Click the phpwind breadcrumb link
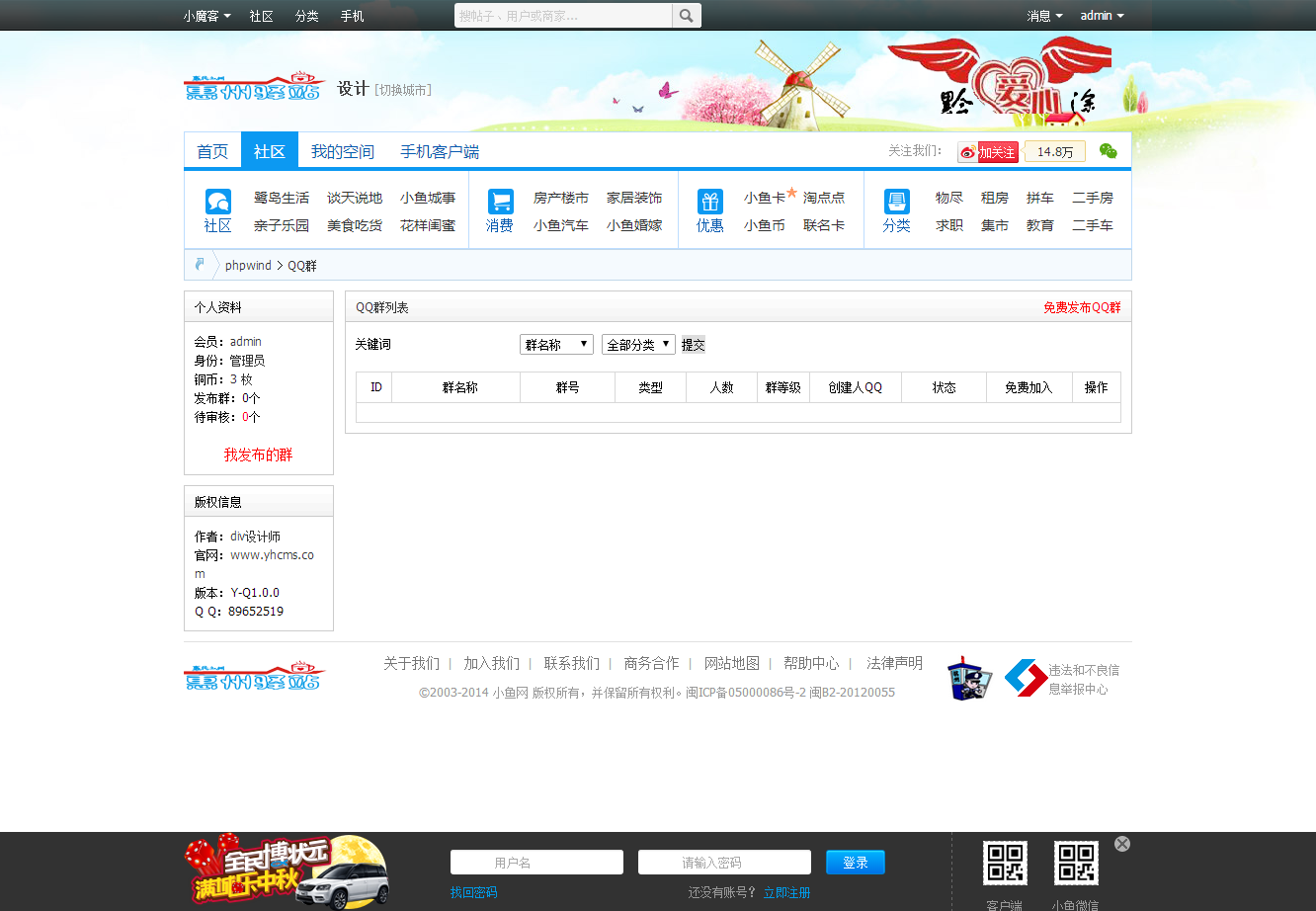This screenshot has width=1316, height=911. pyautogui.click(x=248, y=266)
